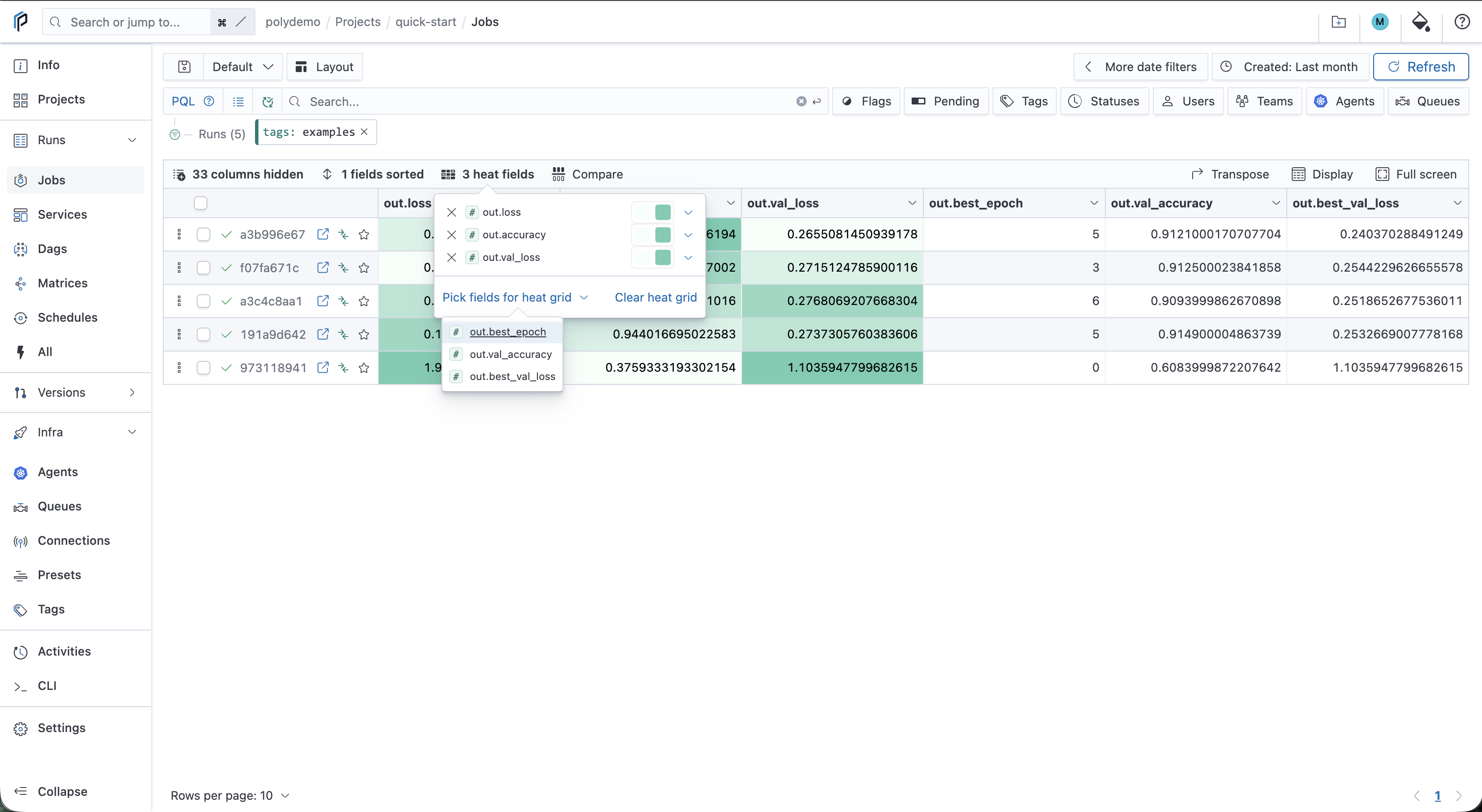
Task: Remove out.val_loss from heat fields
Action: pos(452,257)
